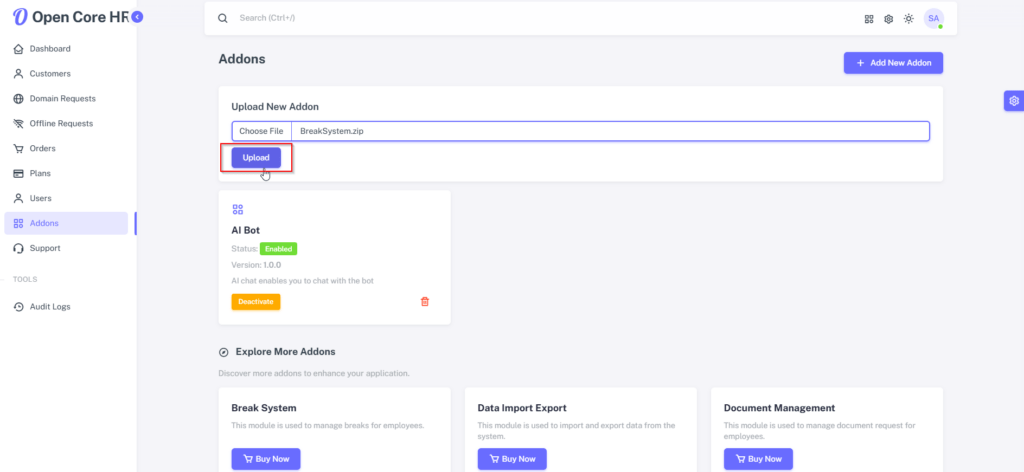Click Choose File to browse for an addon
Viewport: 1024px width, 472px height.
click(x=261, y=131)
